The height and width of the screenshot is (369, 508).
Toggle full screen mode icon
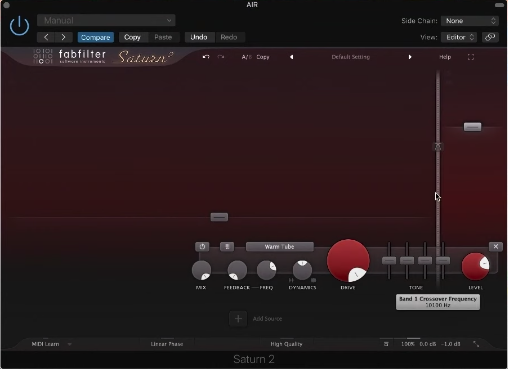(471, 57)
